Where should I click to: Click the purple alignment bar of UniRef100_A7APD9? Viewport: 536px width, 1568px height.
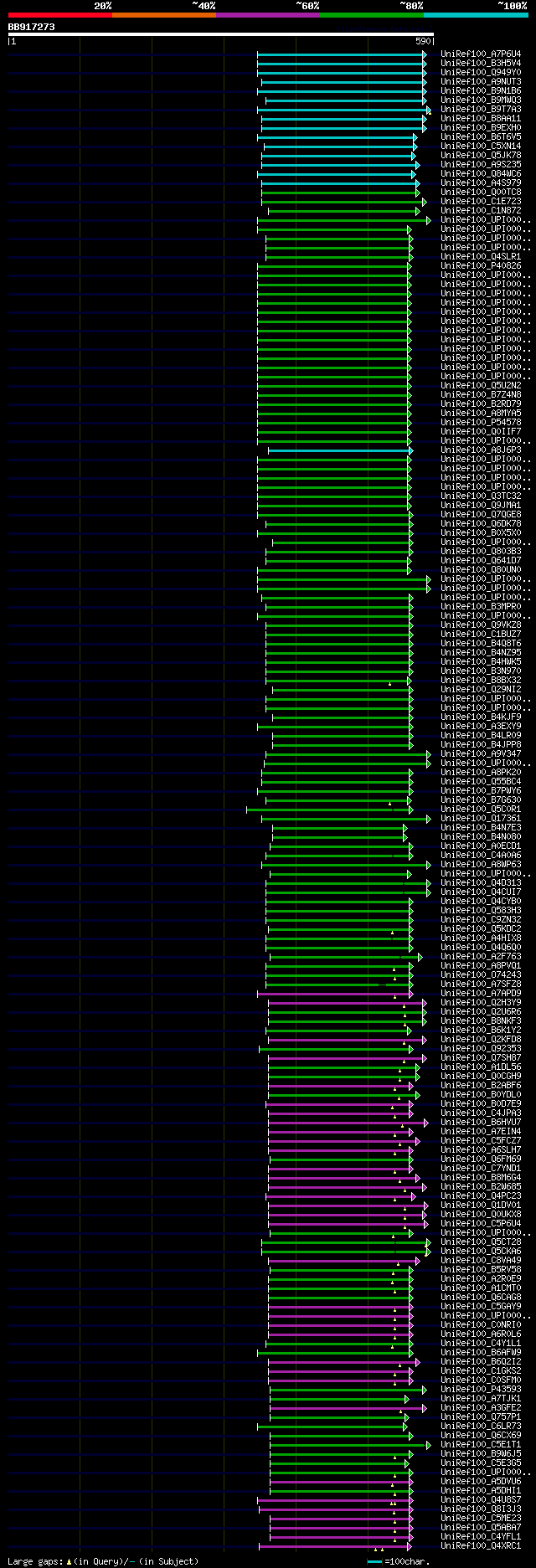pyautogui.click(x=334, y=994)
